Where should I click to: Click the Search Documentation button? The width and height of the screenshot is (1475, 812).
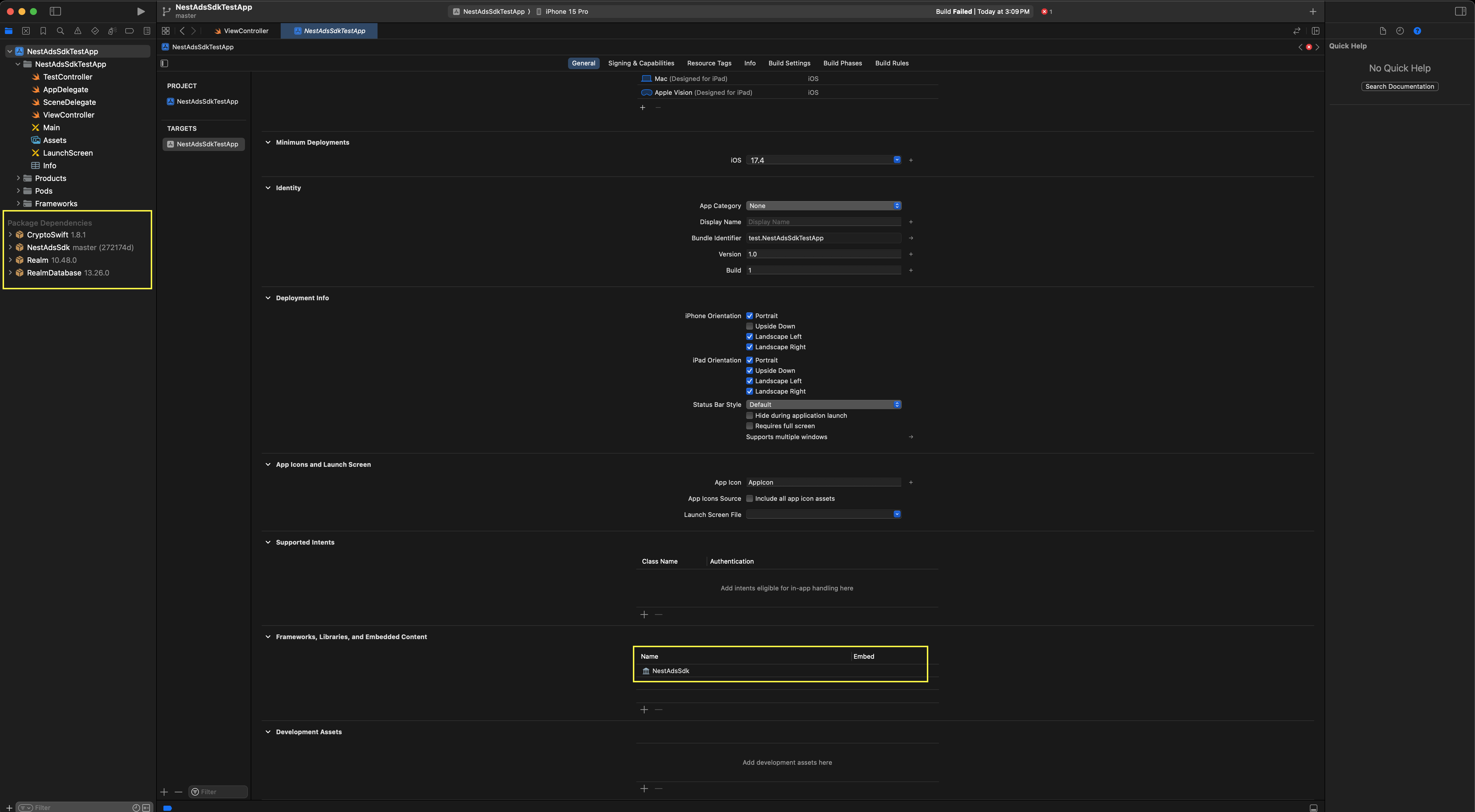tap(1399, 86)
